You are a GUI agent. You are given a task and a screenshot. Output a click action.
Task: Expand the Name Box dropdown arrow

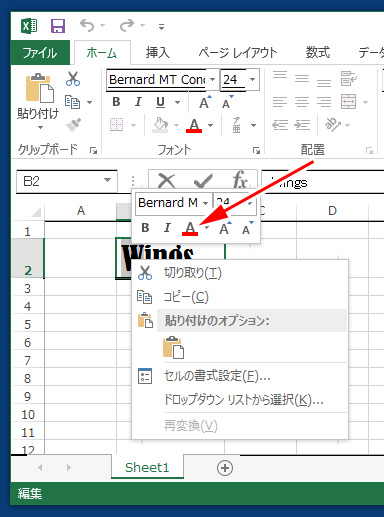tap(107, 180)
